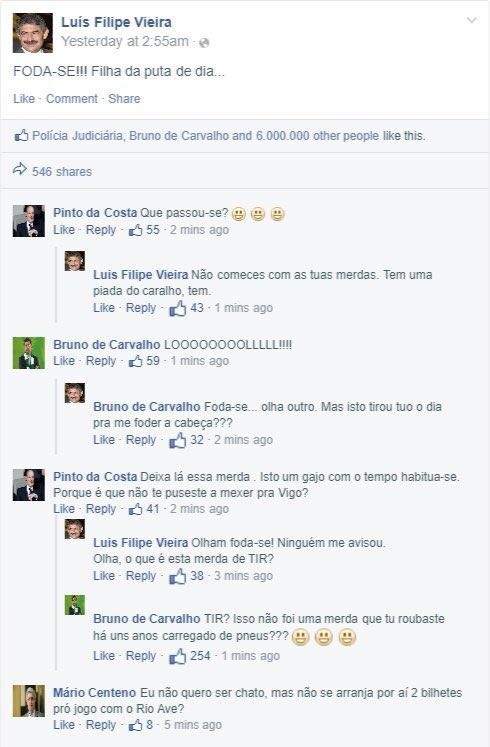
Task: Click the thumbs-up icon showing 59 likes
Action: pyautogui.click(x=136, y=361)
